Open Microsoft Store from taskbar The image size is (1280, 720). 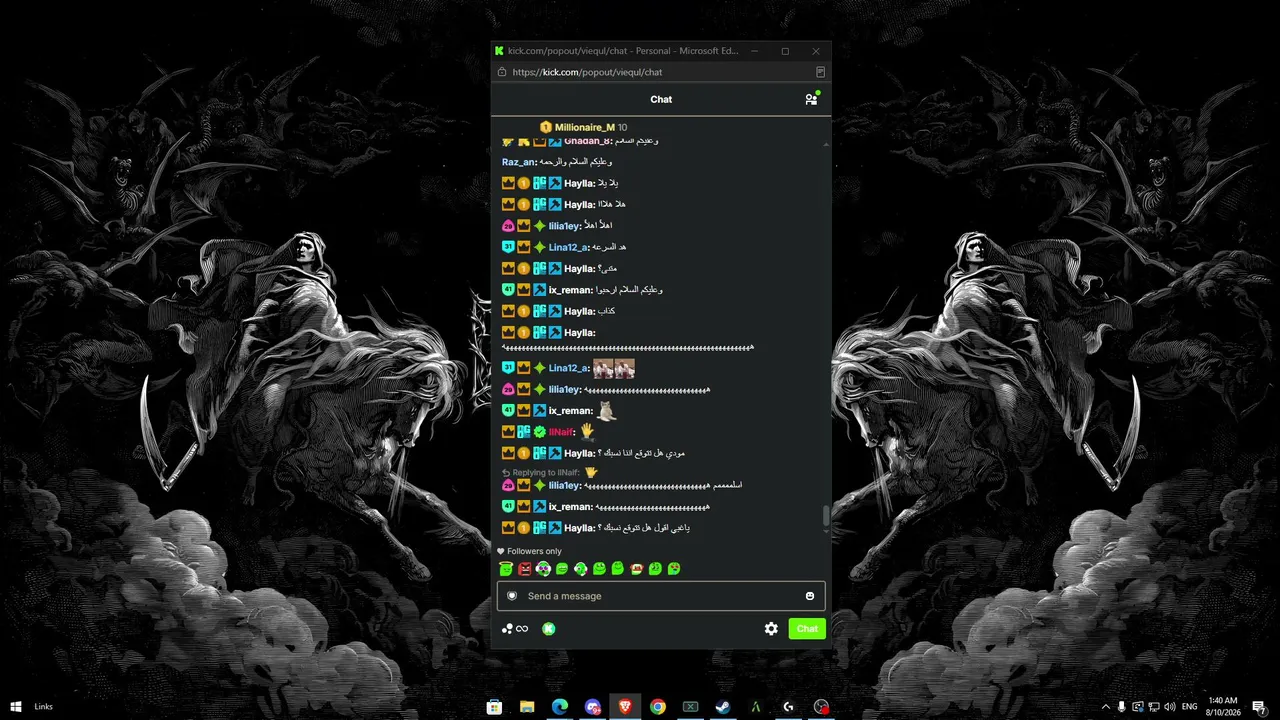pos(494,707)
